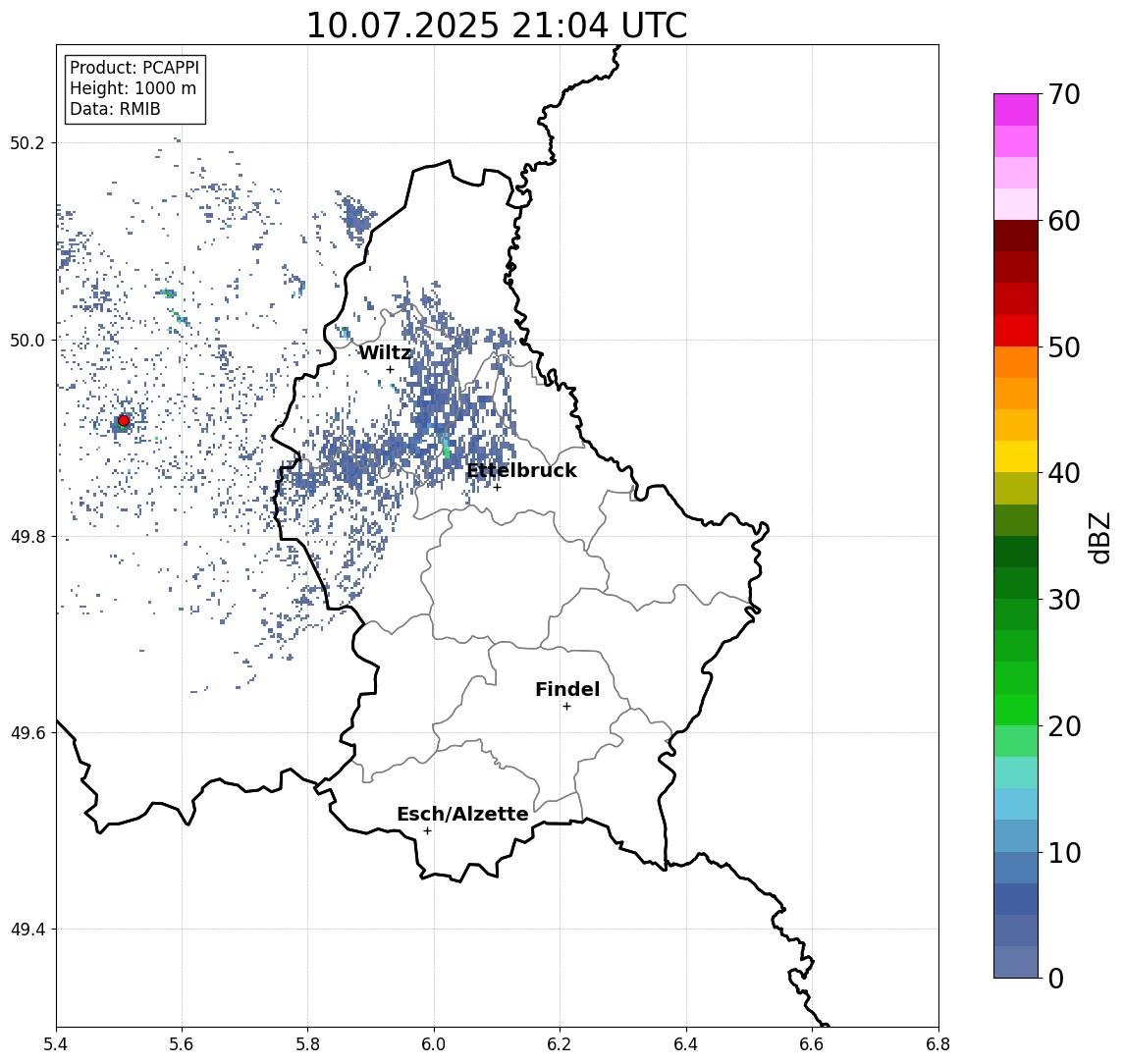Click the latitude label 50.2

[27, 142]
